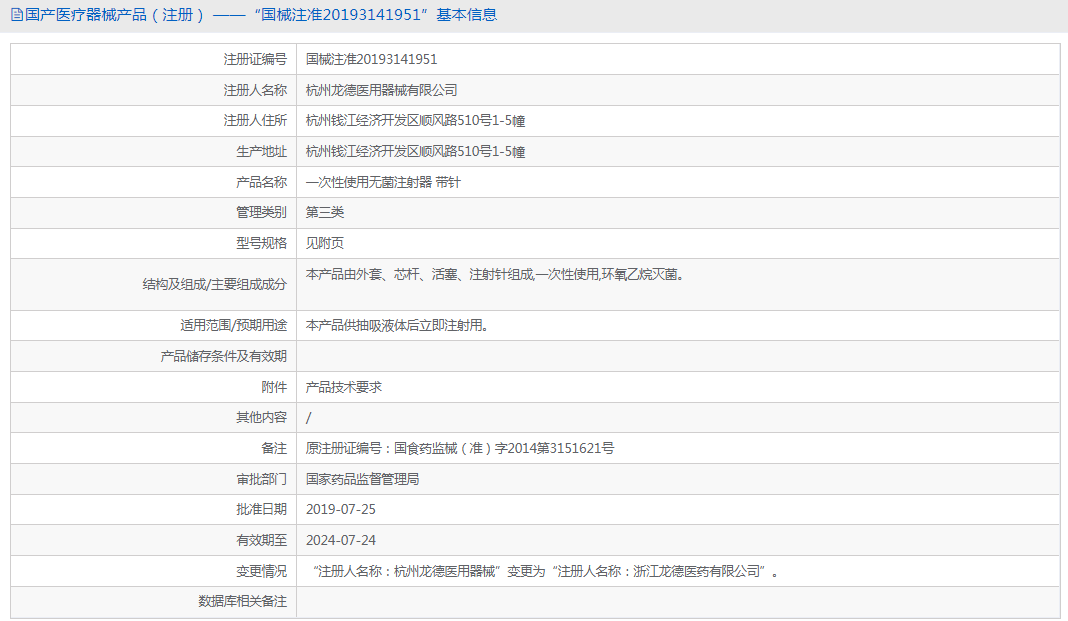Click the 生产地址 address value

pyautogui.click(x=415, y=151)
